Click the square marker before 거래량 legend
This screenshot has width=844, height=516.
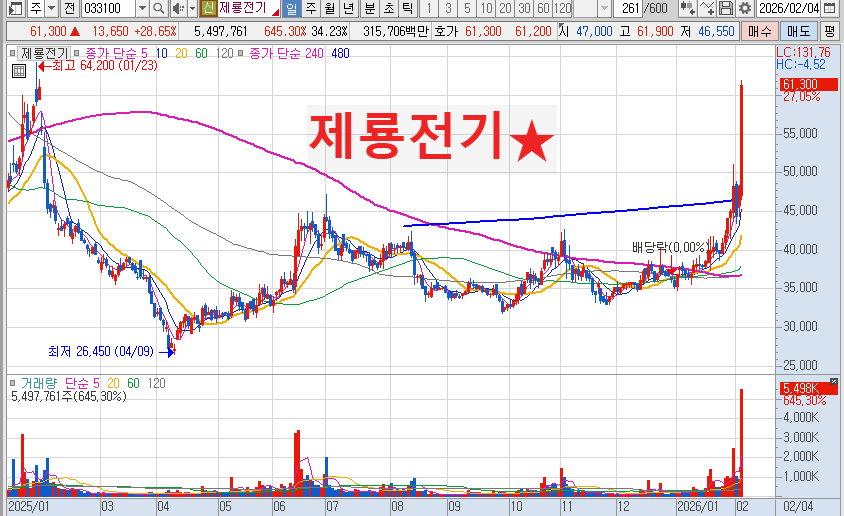click(12, 383)
